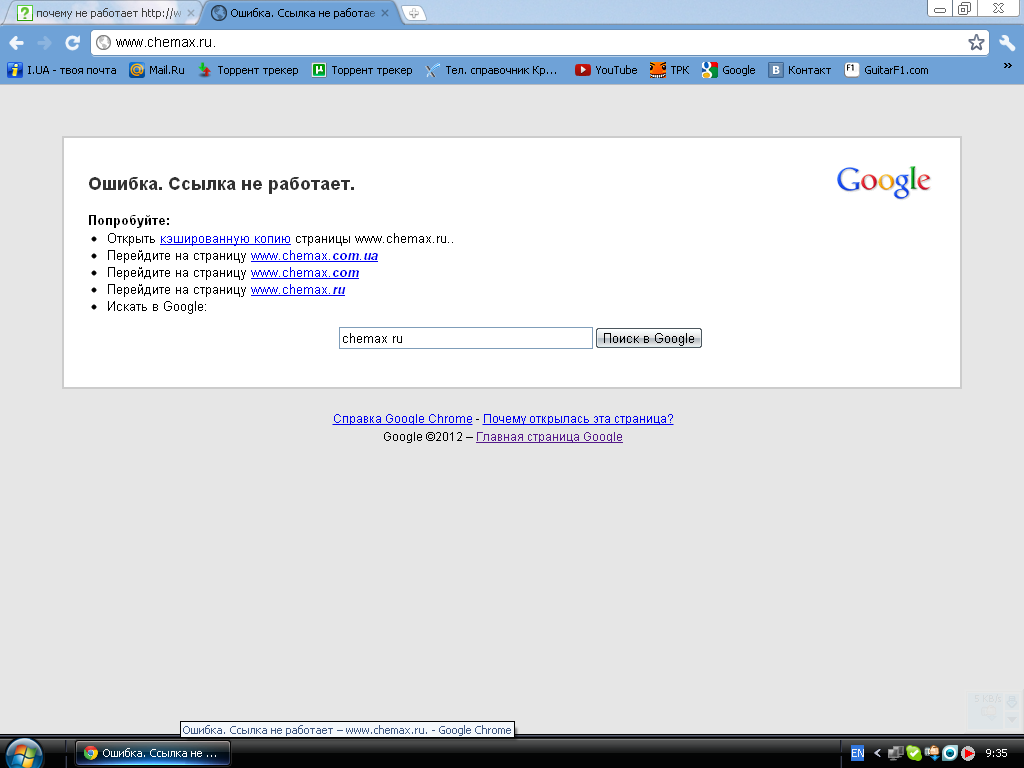Open the Mail.Ru bookmark
This screenshot has width=1024, height=768.
(x=157, y=70)
